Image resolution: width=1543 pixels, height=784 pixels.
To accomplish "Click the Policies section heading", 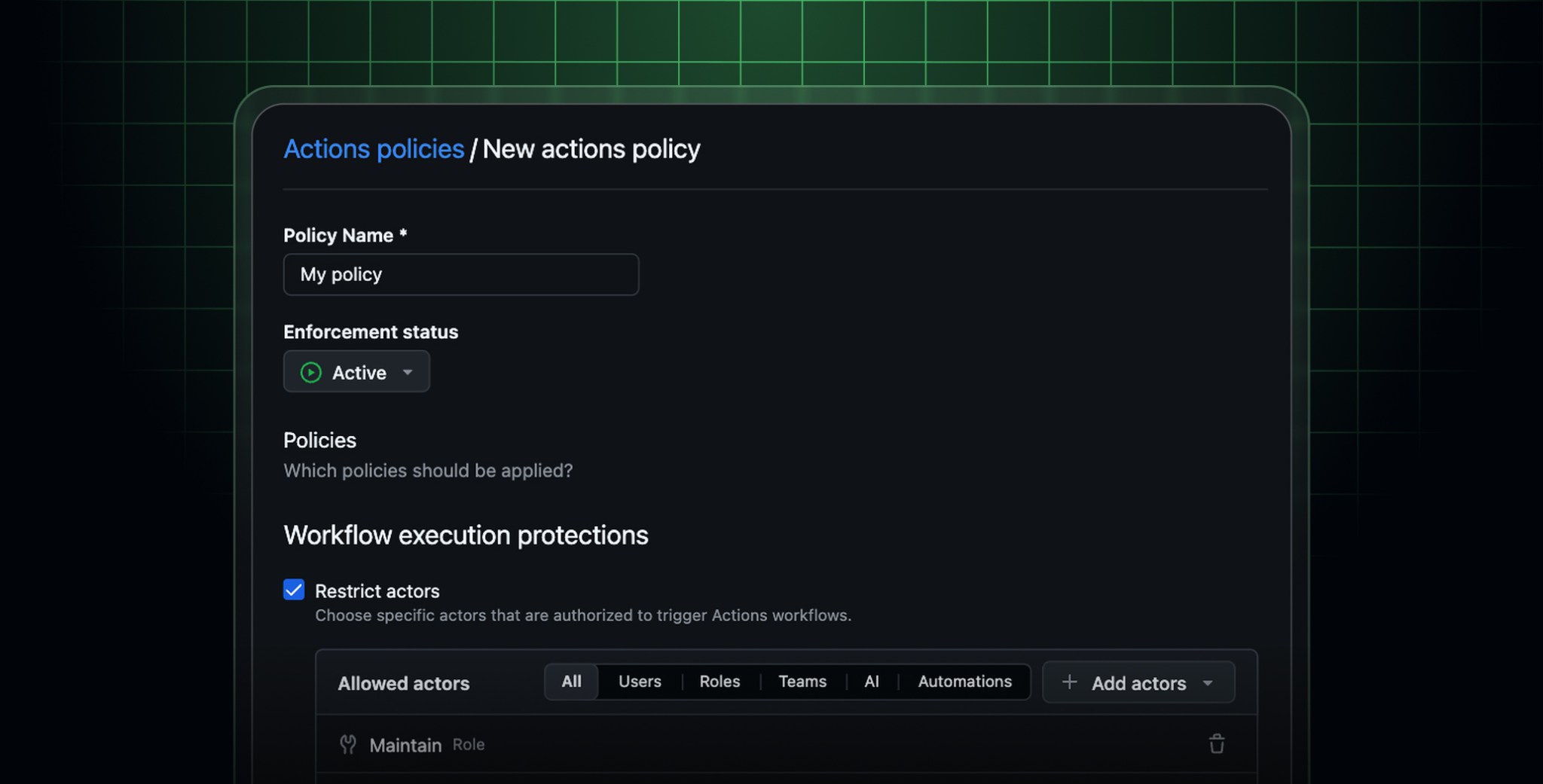I will pyautogui.click(x=319, y=440).
